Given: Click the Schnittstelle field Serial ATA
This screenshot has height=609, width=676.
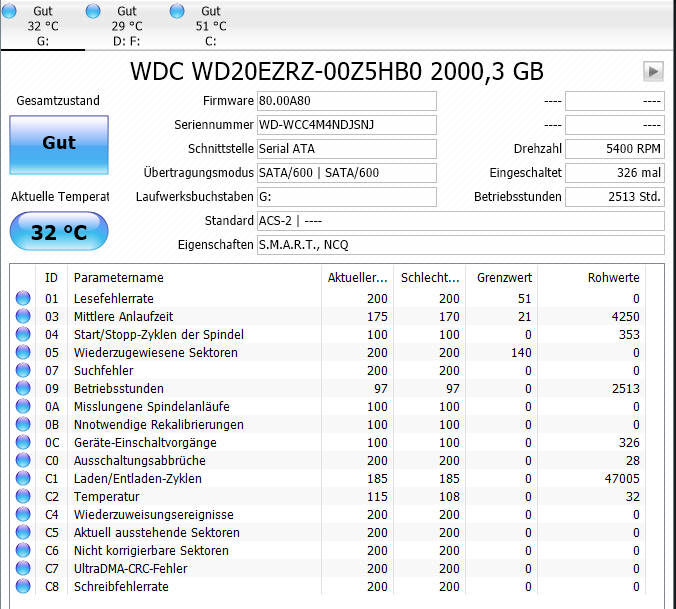Looking at the screenshot, I should (x=347, y=149).
